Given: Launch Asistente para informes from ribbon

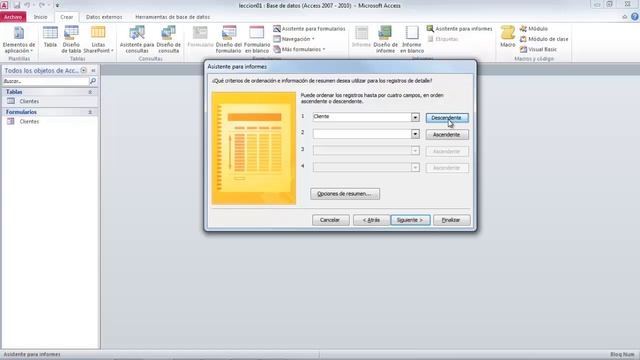Looking at the screenshot, I should click(459, 29).
